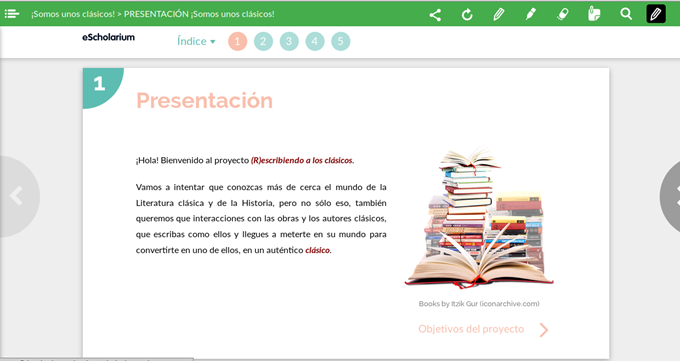Click the refresh circular arrow icon
This screenshot has height=361, width=680.
tap(467, 15)
